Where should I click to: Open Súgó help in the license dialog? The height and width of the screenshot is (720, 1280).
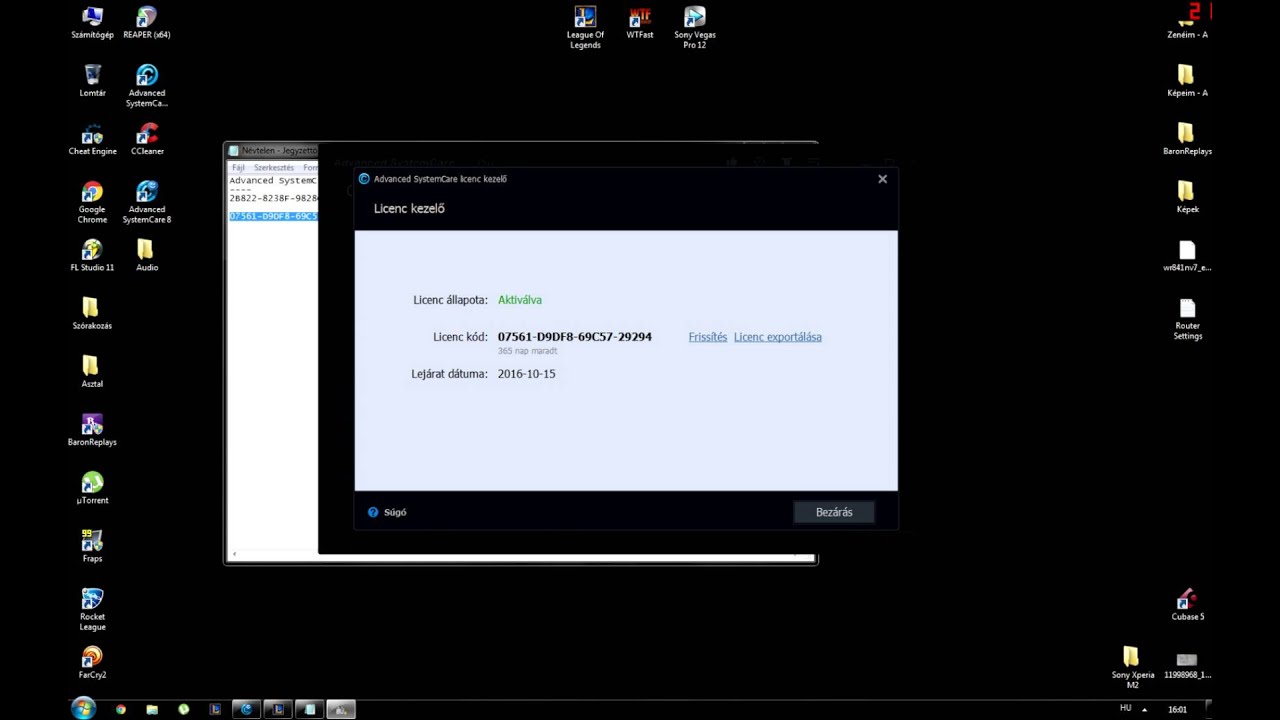(x=387, y=512)
